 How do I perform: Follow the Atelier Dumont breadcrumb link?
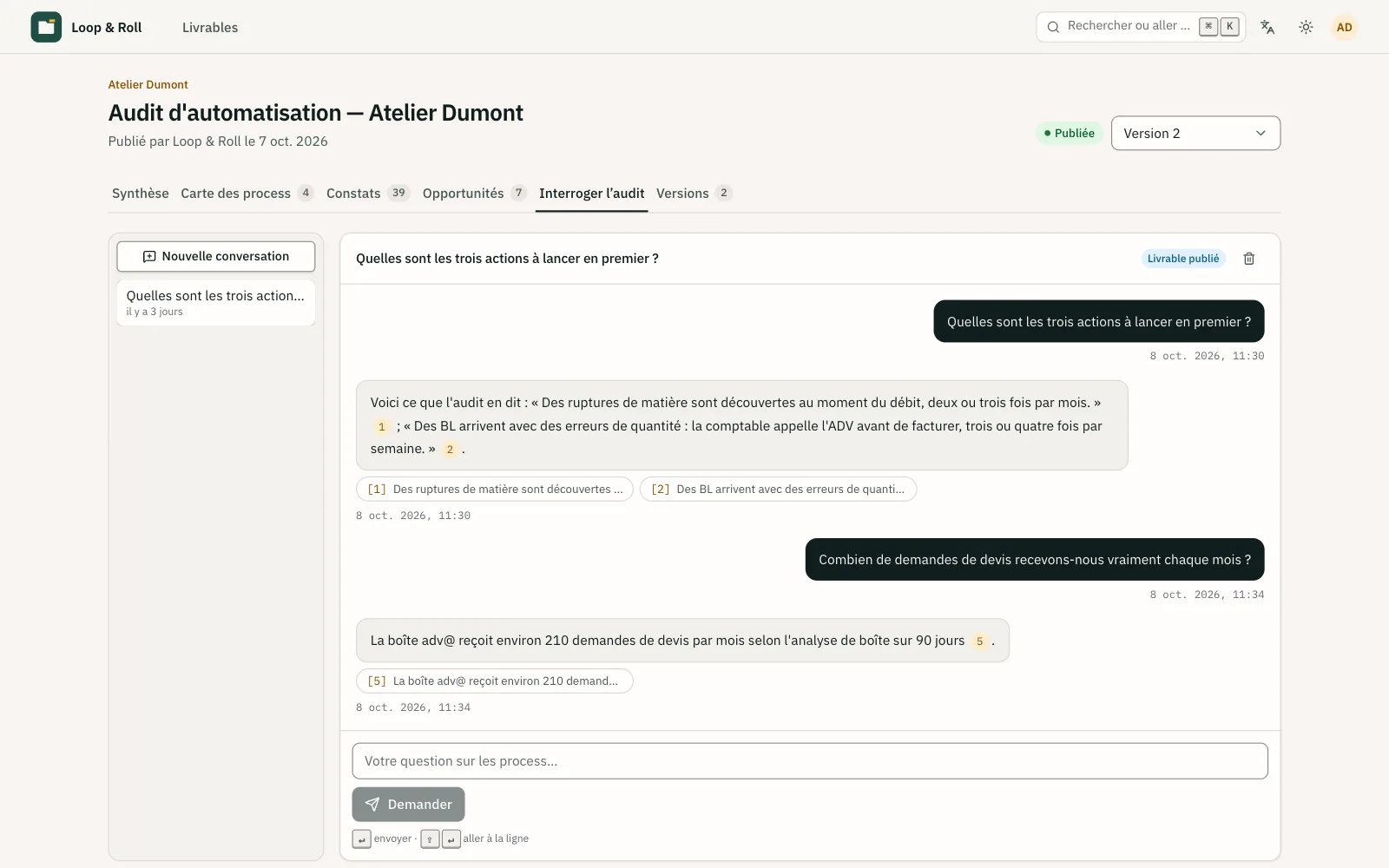click(148, 84)
